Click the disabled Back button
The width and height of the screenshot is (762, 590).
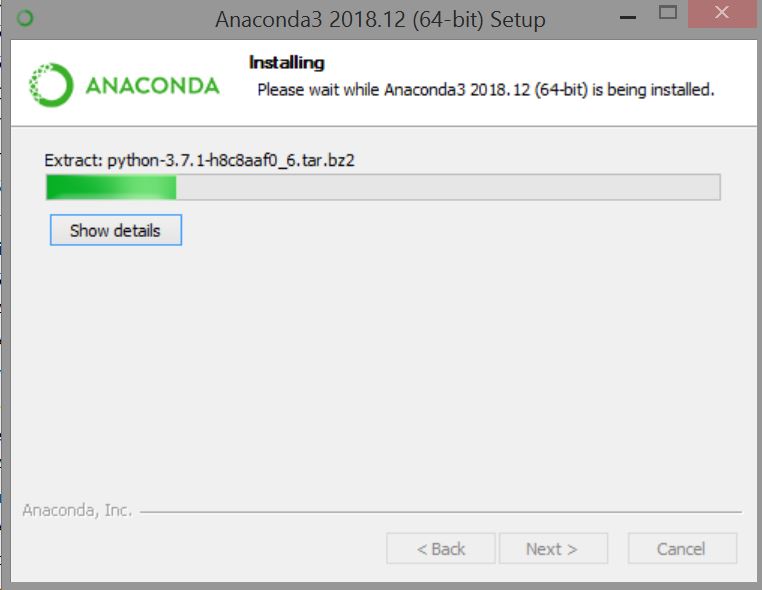coord(441,549)
